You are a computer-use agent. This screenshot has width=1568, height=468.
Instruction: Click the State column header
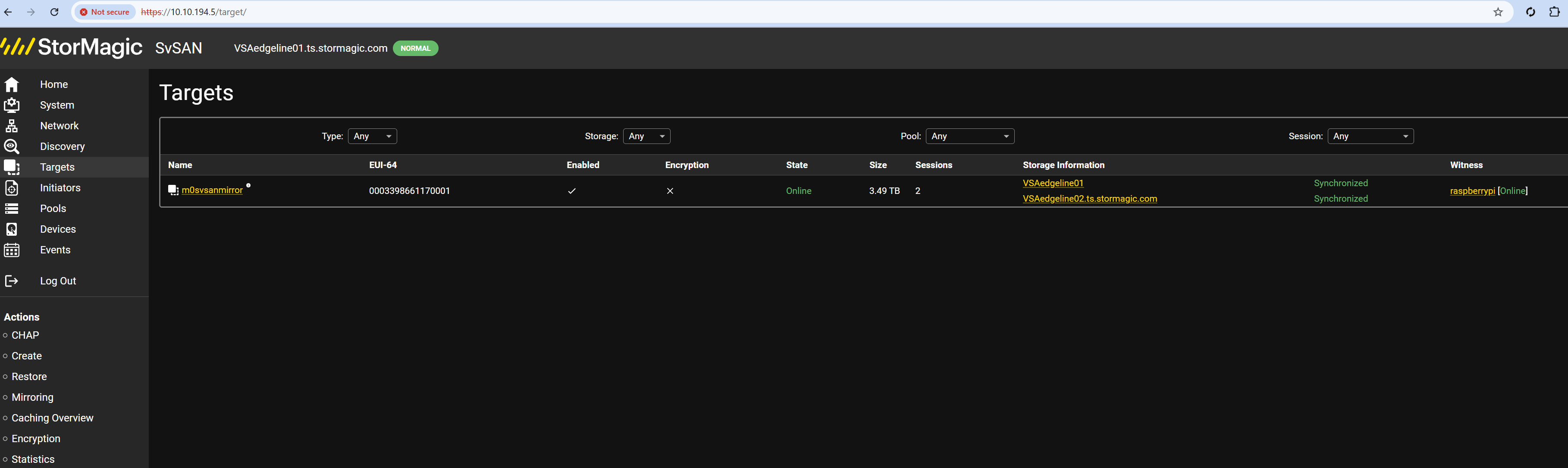pos(797,165)
